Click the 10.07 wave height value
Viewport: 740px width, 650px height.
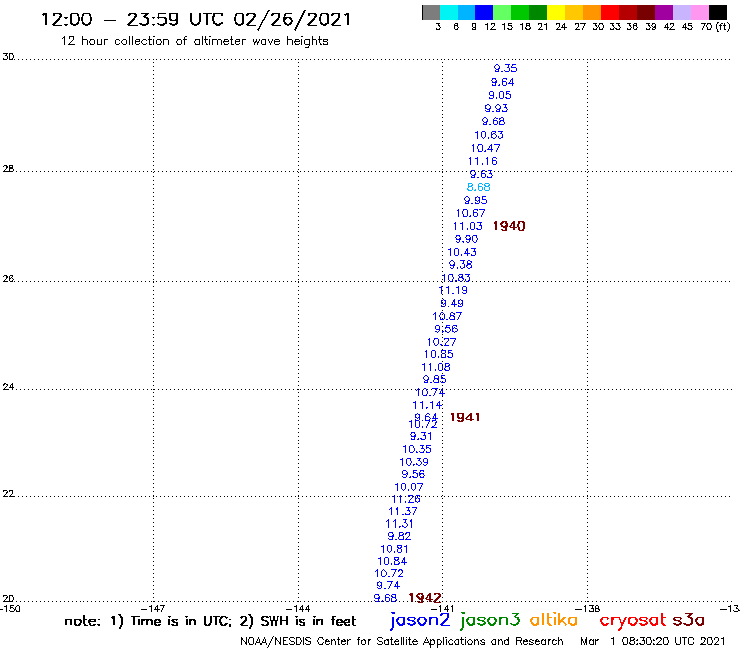point(409,487)
